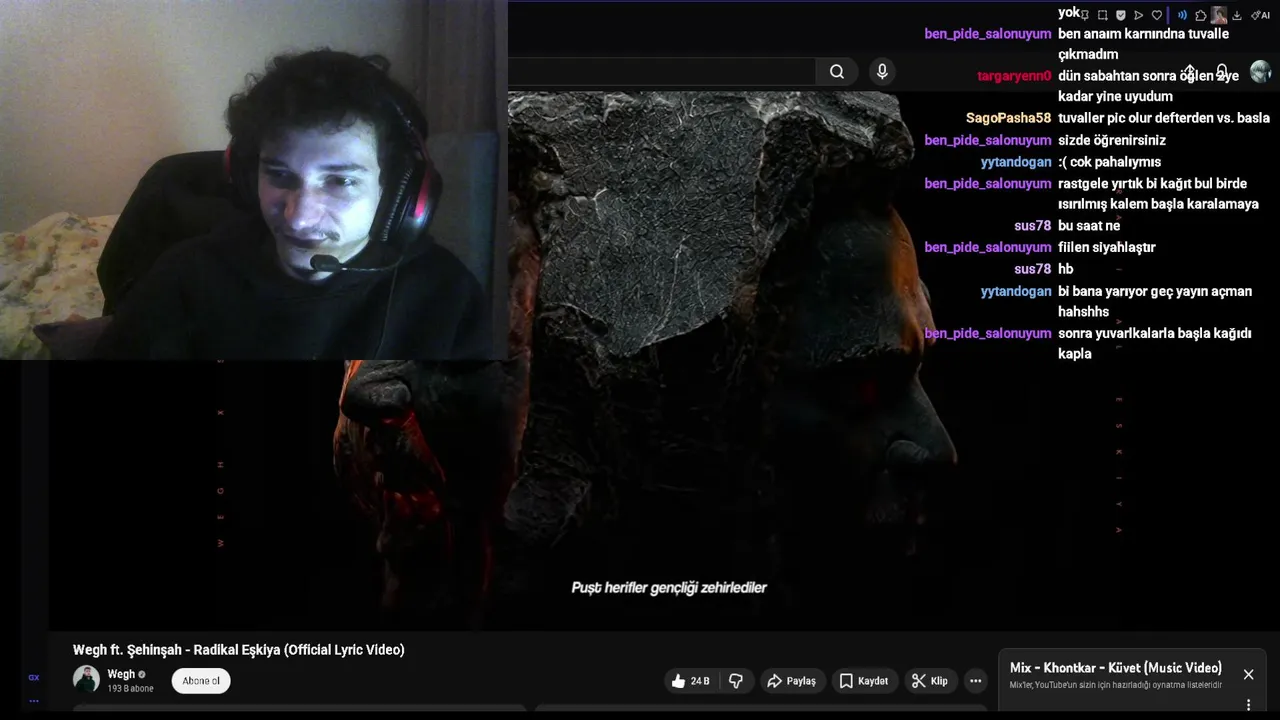Open YouTube notifications bell
The width and height of the screenshot is (1280, 720).
(x=1223, y=72)
